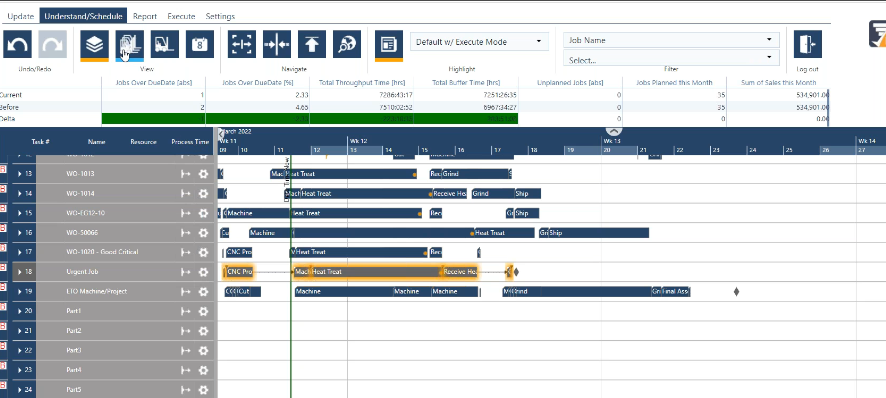
Task: Click the ETO Machine/Project due-date diamond
Action: [x=736, y=292]
